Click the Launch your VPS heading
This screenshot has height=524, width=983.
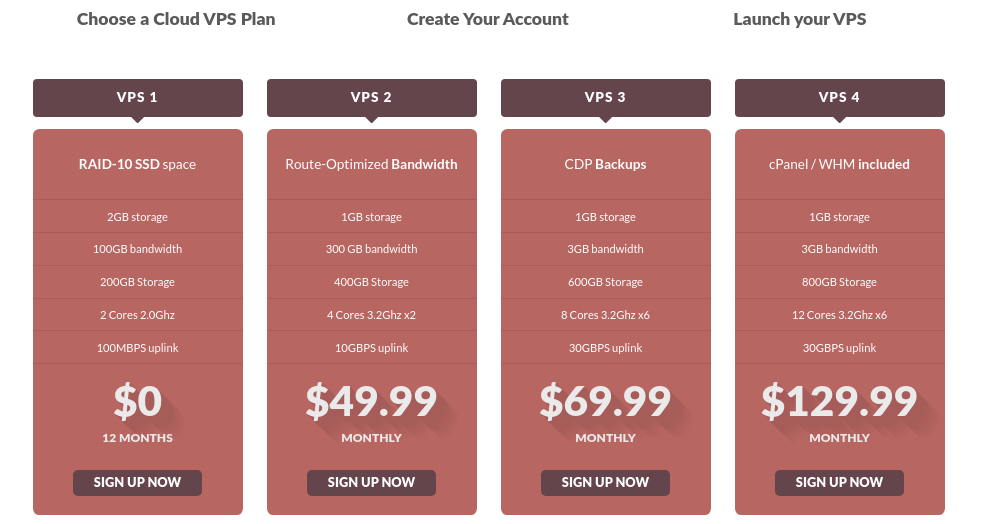tap(800, 19)
